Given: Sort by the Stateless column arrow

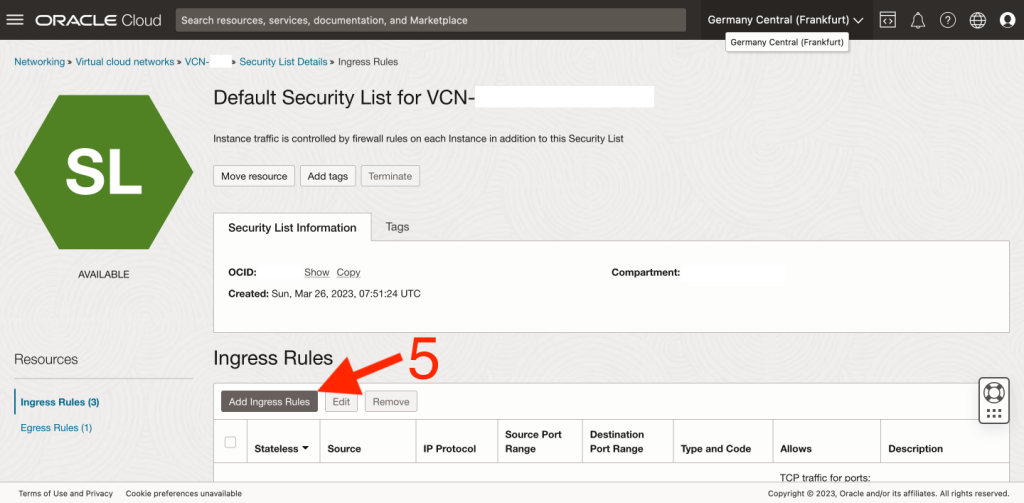Looking at the screenshot, I should pyautogui.click(x=305, y=449).
